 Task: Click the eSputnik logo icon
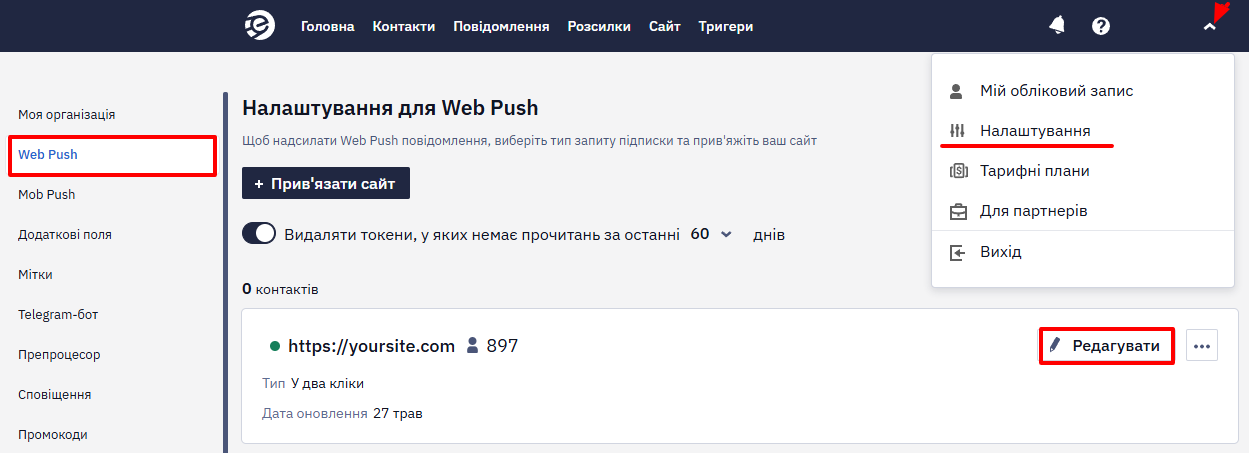(260, 26)
